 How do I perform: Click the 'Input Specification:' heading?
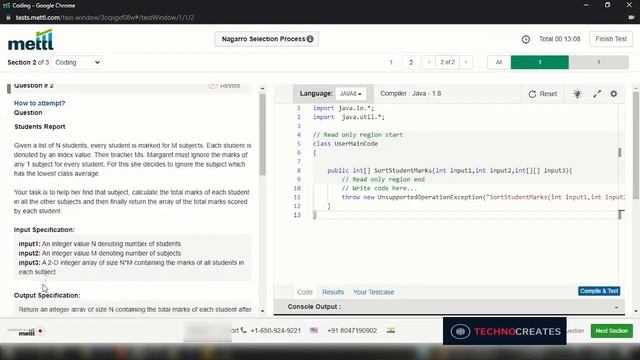pos(44,230)
